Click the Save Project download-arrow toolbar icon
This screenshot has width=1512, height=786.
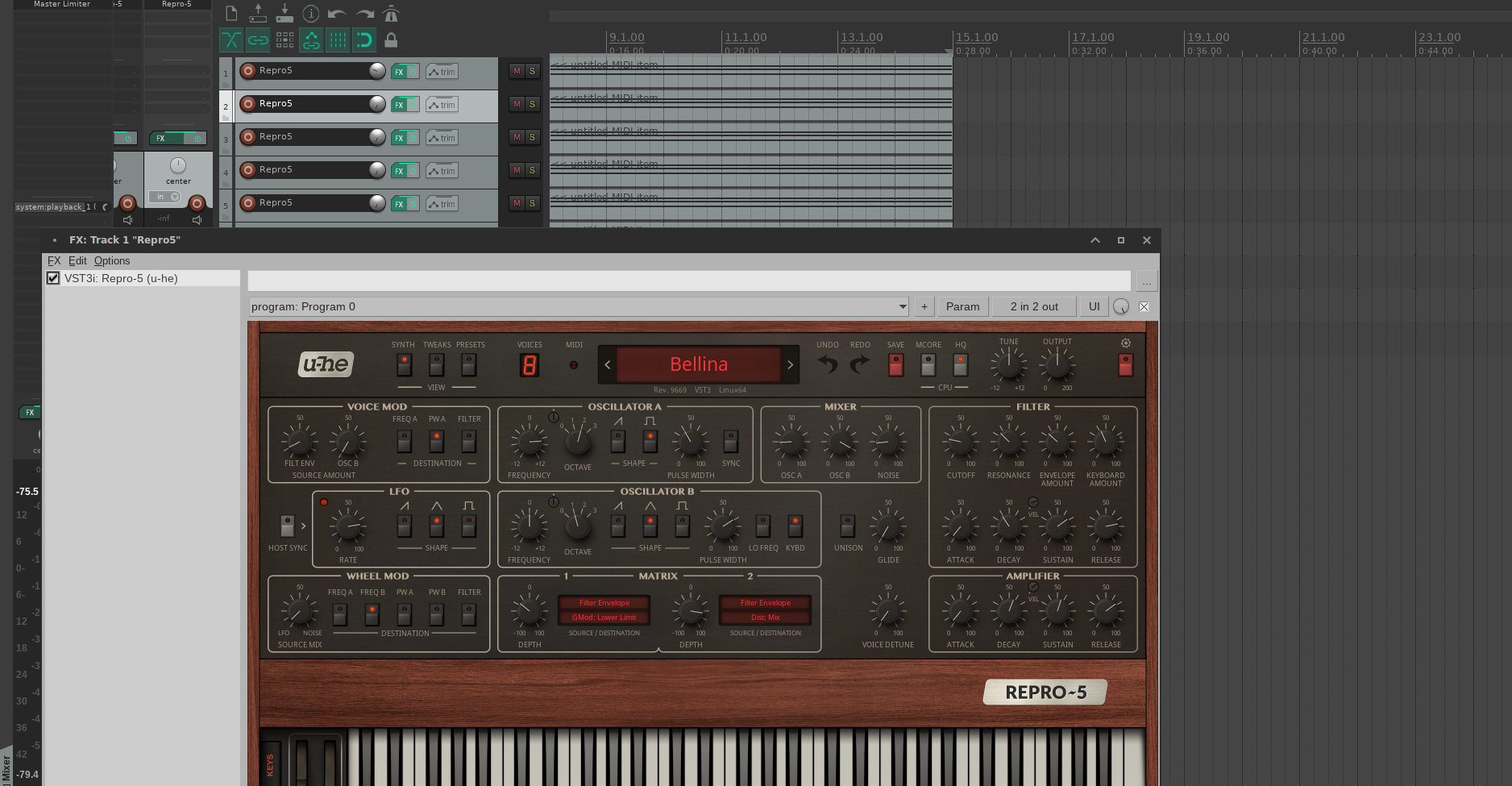285,14
